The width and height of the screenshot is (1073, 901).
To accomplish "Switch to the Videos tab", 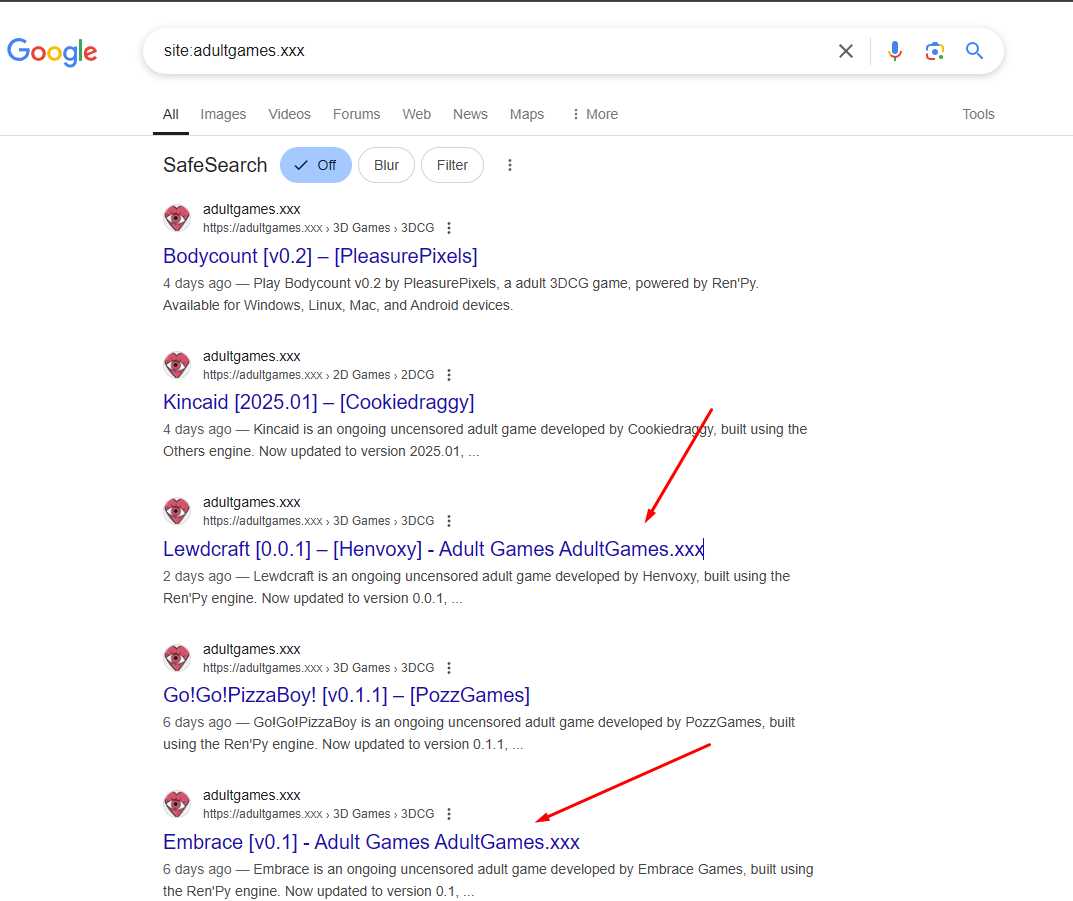I will click(289, 114).
